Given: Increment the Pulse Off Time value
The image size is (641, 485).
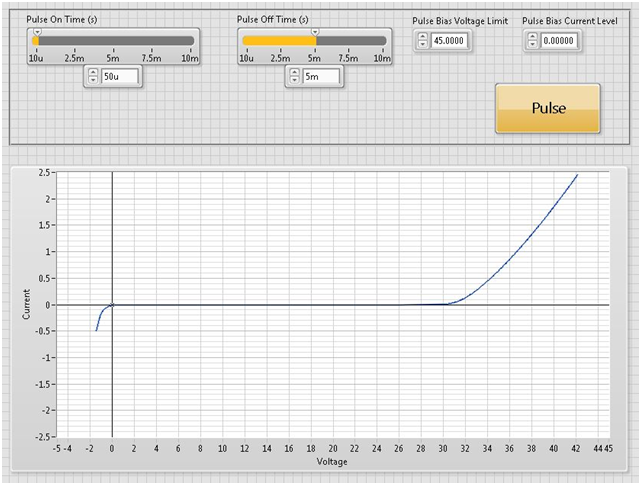Looking at the screenshot, I should 294,72.
